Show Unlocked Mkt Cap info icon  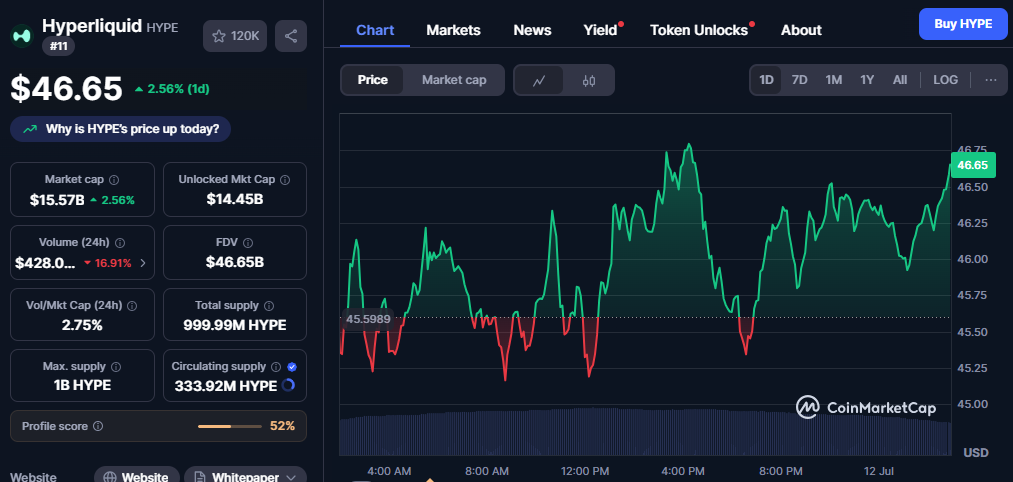pos(285,180)
